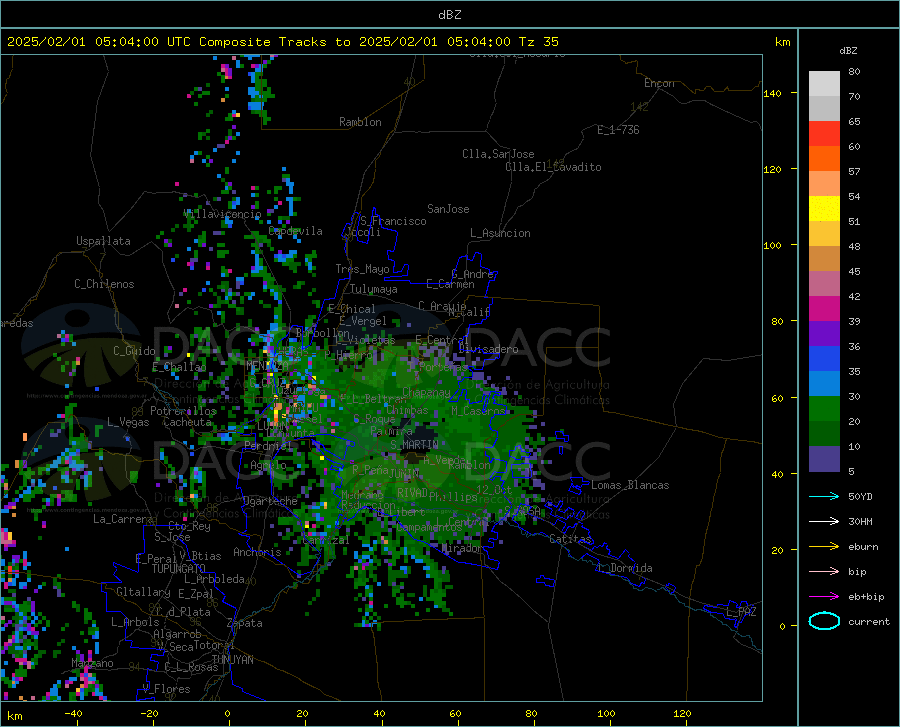Click the eburn yellow arrow legend icon
Viewport: 900px width, 727px height.
coord(824,547)
